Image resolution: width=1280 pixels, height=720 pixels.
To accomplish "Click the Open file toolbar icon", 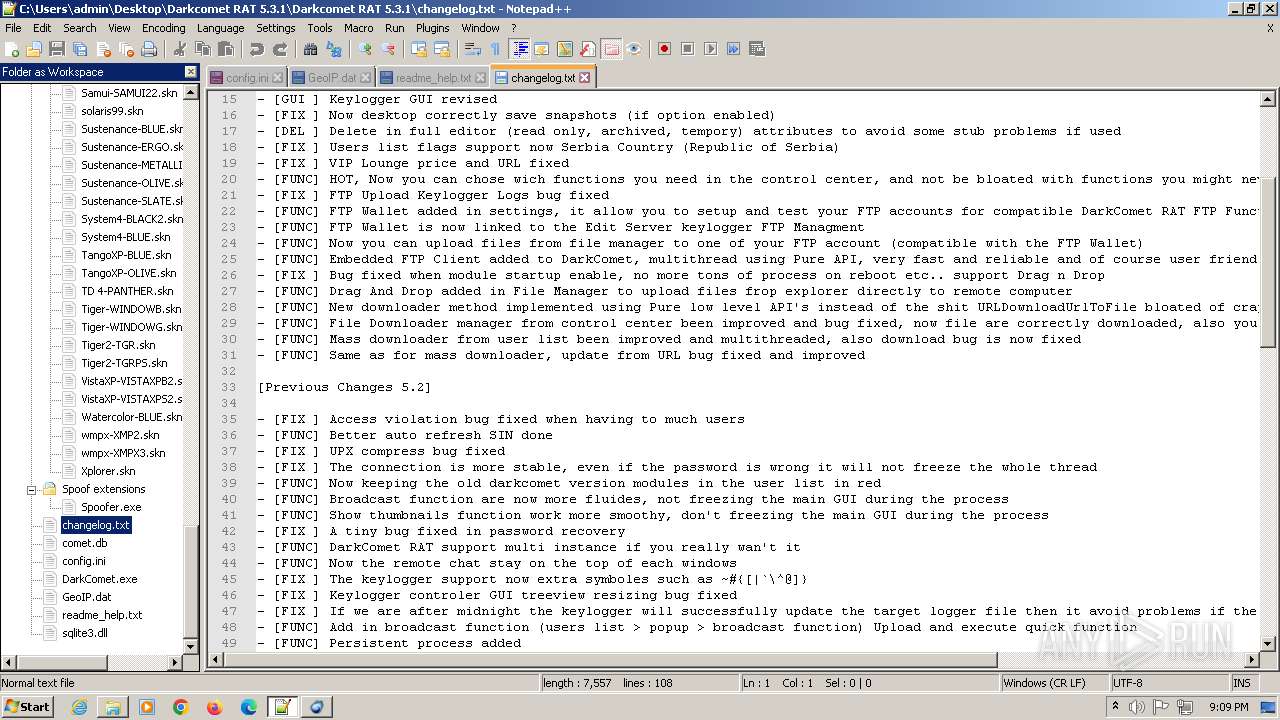I will click(x=34, y=49).
